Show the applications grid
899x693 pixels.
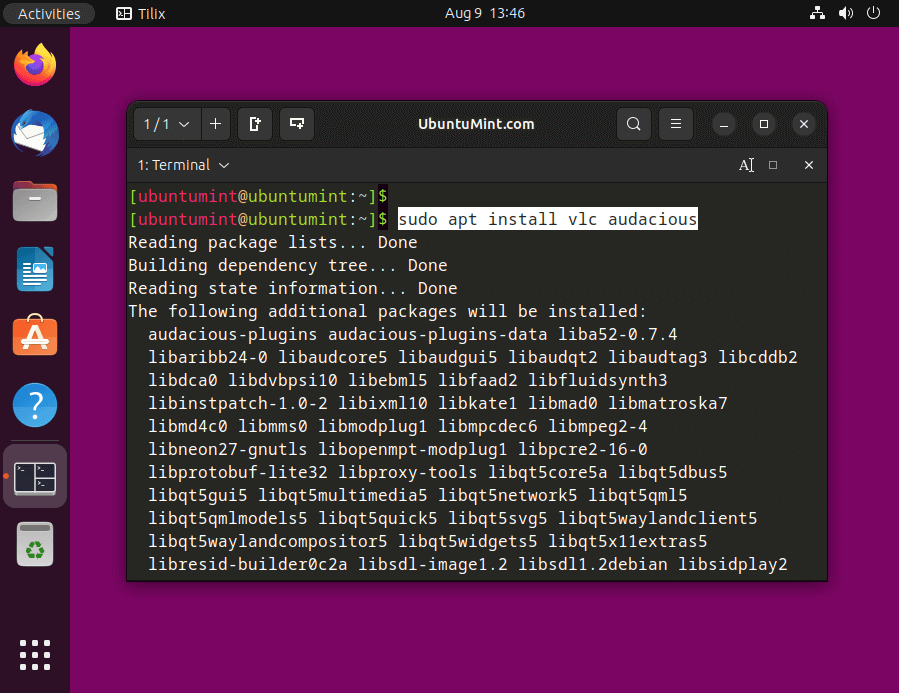[x=35, y=655]
